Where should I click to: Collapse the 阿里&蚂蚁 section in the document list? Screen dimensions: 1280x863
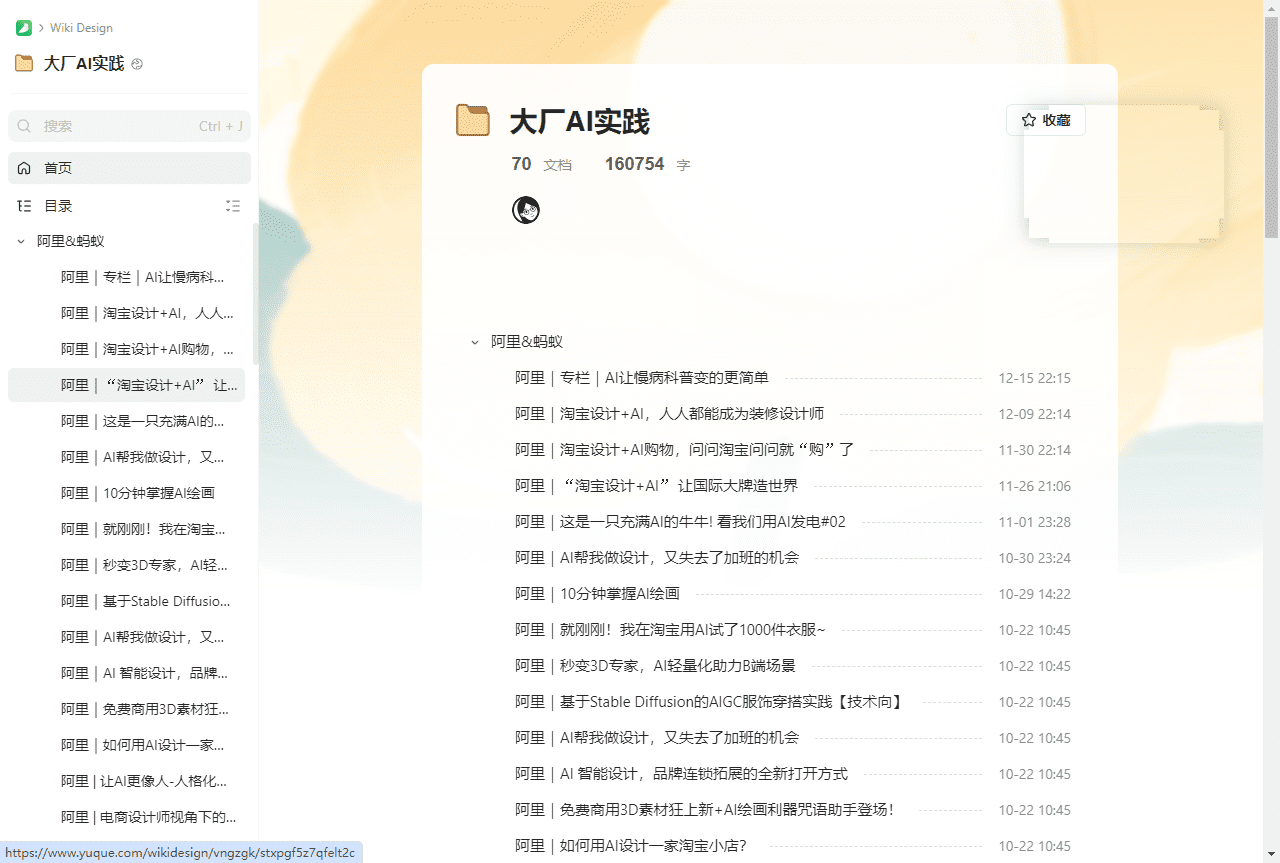pyautogui.click(x=474, y=341)
